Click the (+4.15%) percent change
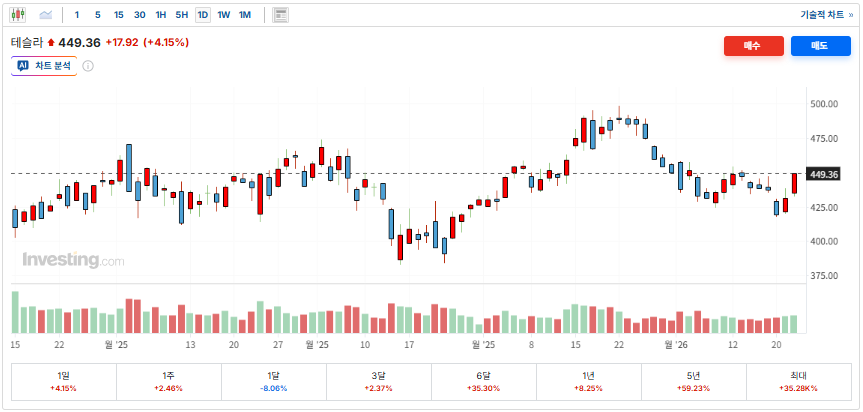Image resolution: width=863 pixels, height=412 pixels. click(x=166, y=42)
